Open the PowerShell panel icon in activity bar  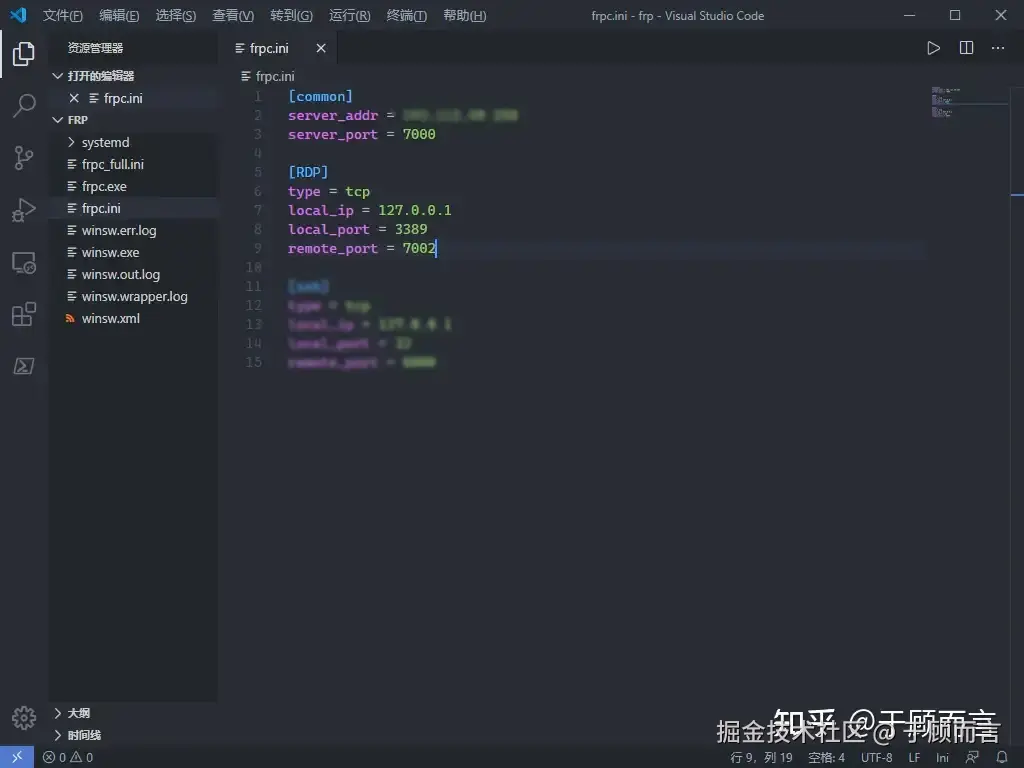24,366
